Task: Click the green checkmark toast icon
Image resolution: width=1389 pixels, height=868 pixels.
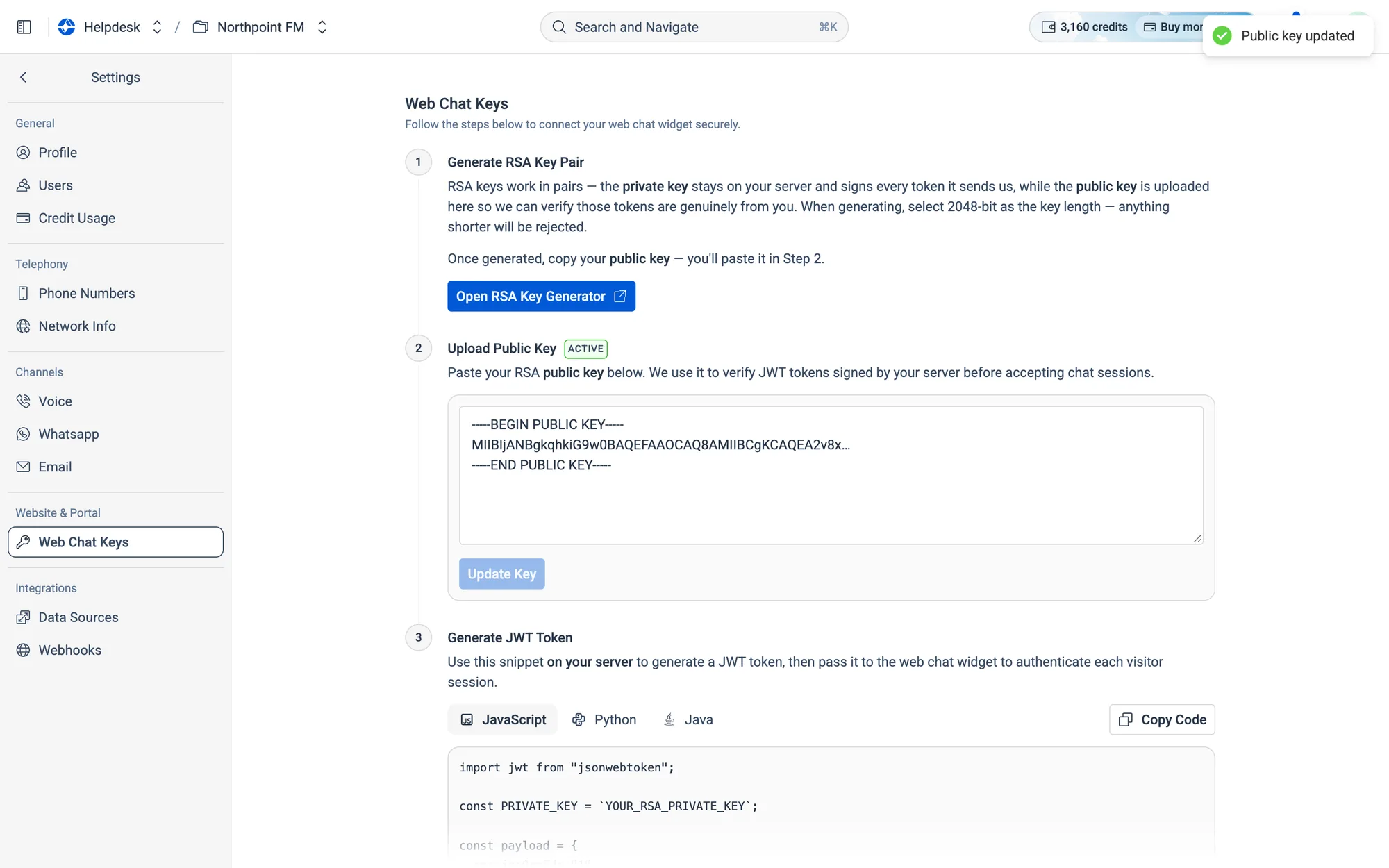Action: (x=1222, y=36)
